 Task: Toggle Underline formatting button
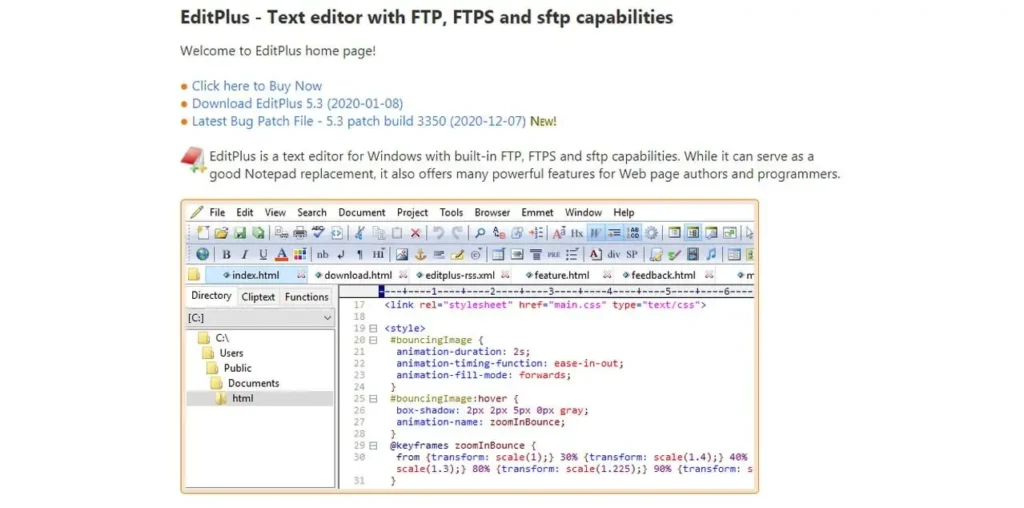[263, 254]
